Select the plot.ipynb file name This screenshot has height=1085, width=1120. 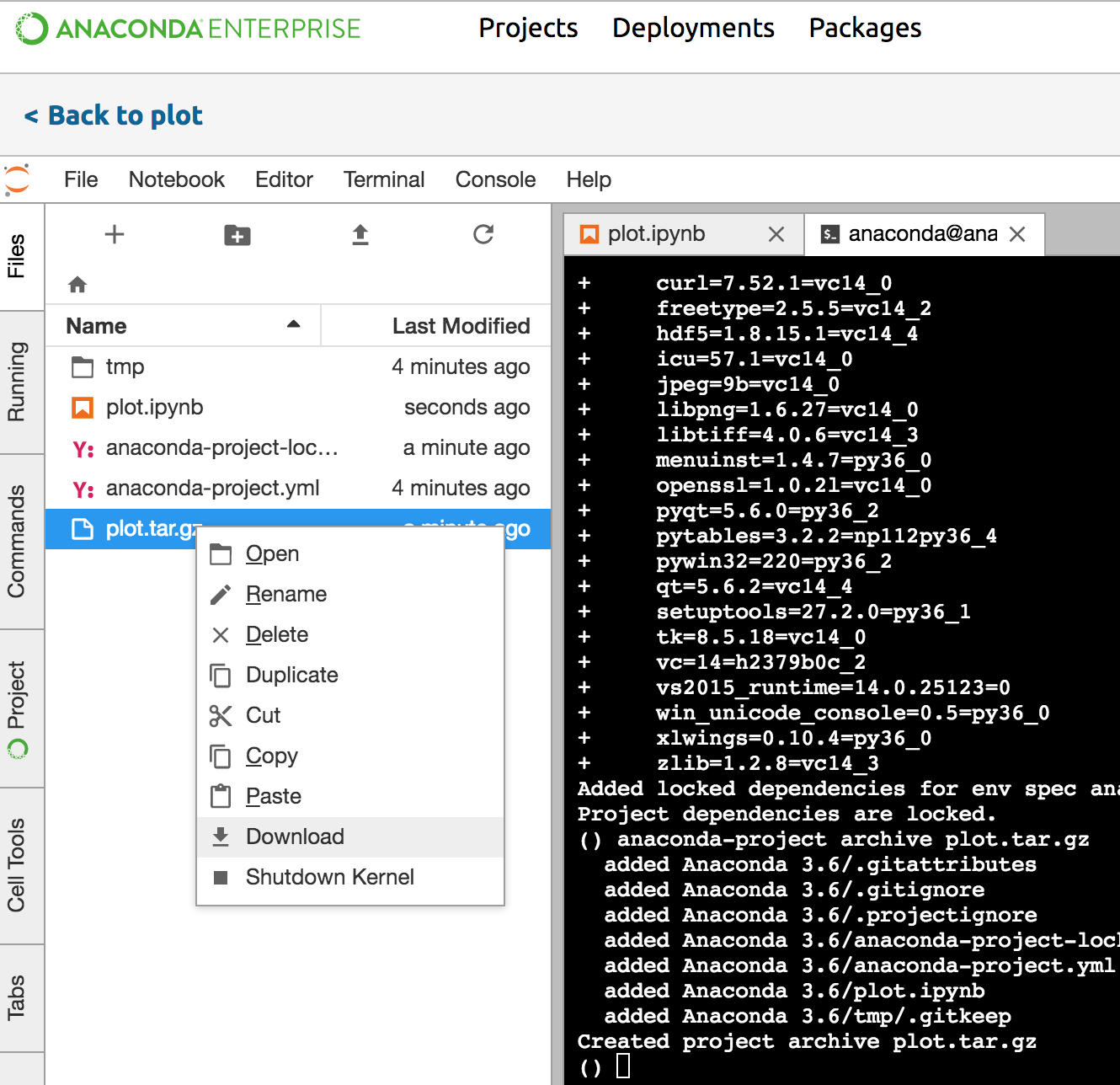coord(155,408)
